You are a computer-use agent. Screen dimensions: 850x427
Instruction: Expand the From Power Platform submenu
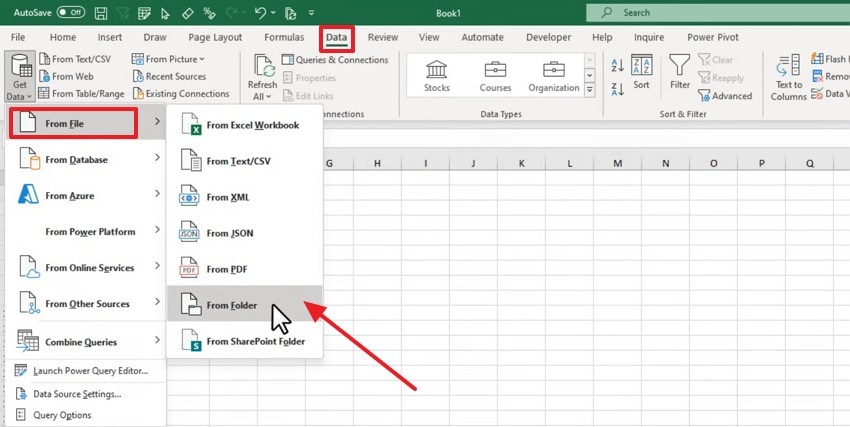click(86, 231)
